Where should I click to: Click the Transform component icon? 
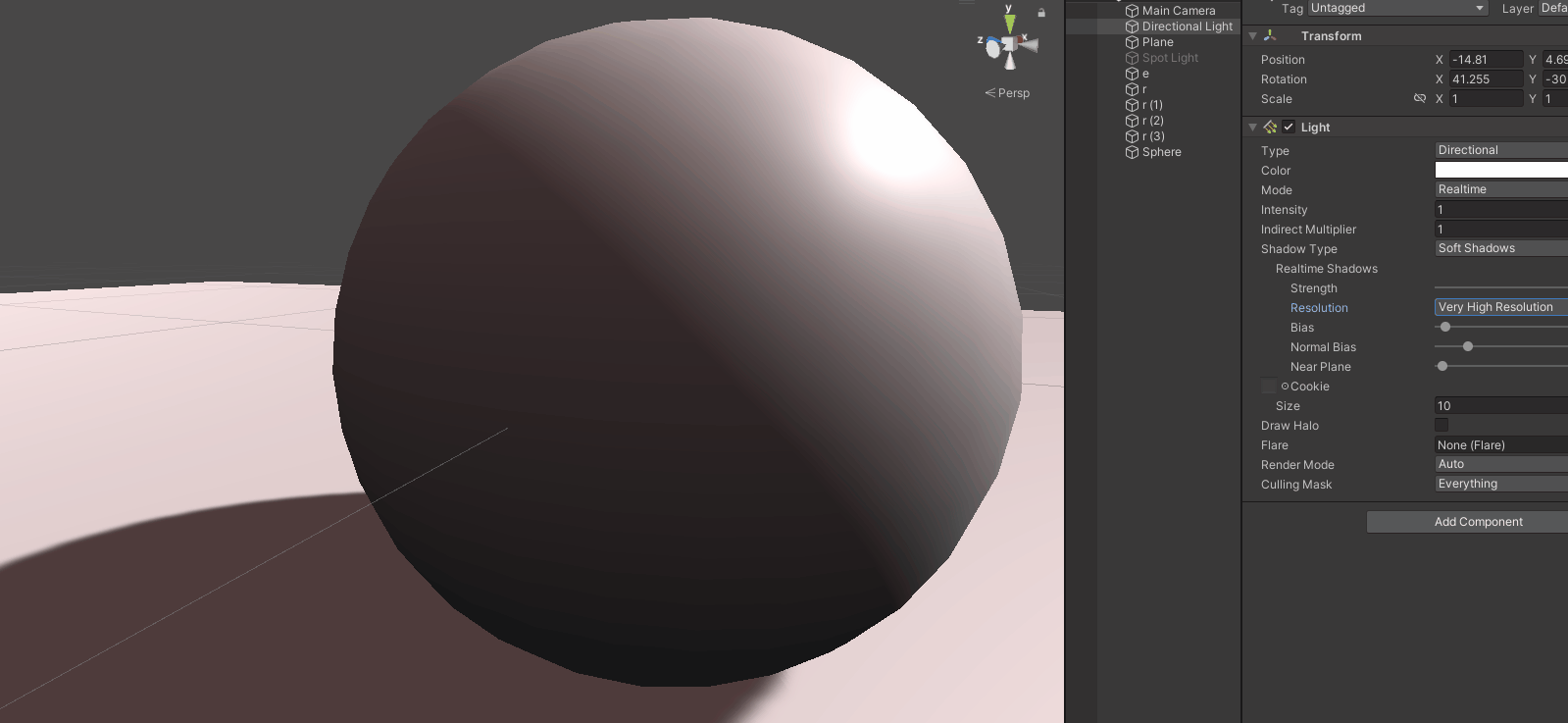tap(1270, 35)
